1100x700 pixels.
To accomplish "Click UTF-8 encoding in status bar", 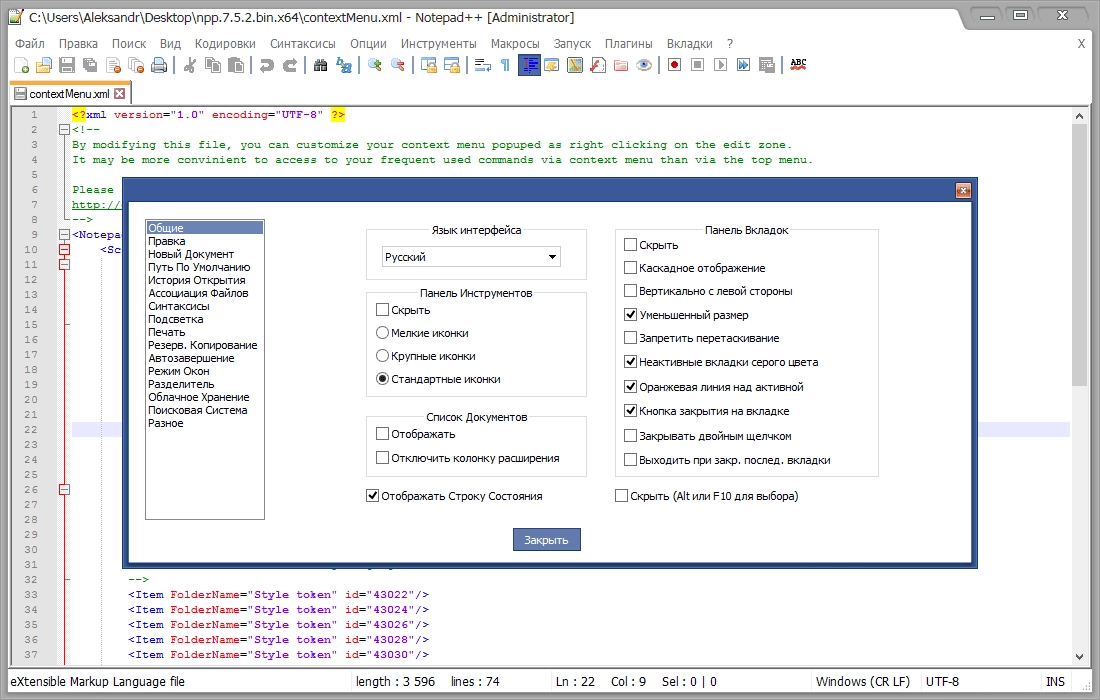I will [x=942, y=681].
